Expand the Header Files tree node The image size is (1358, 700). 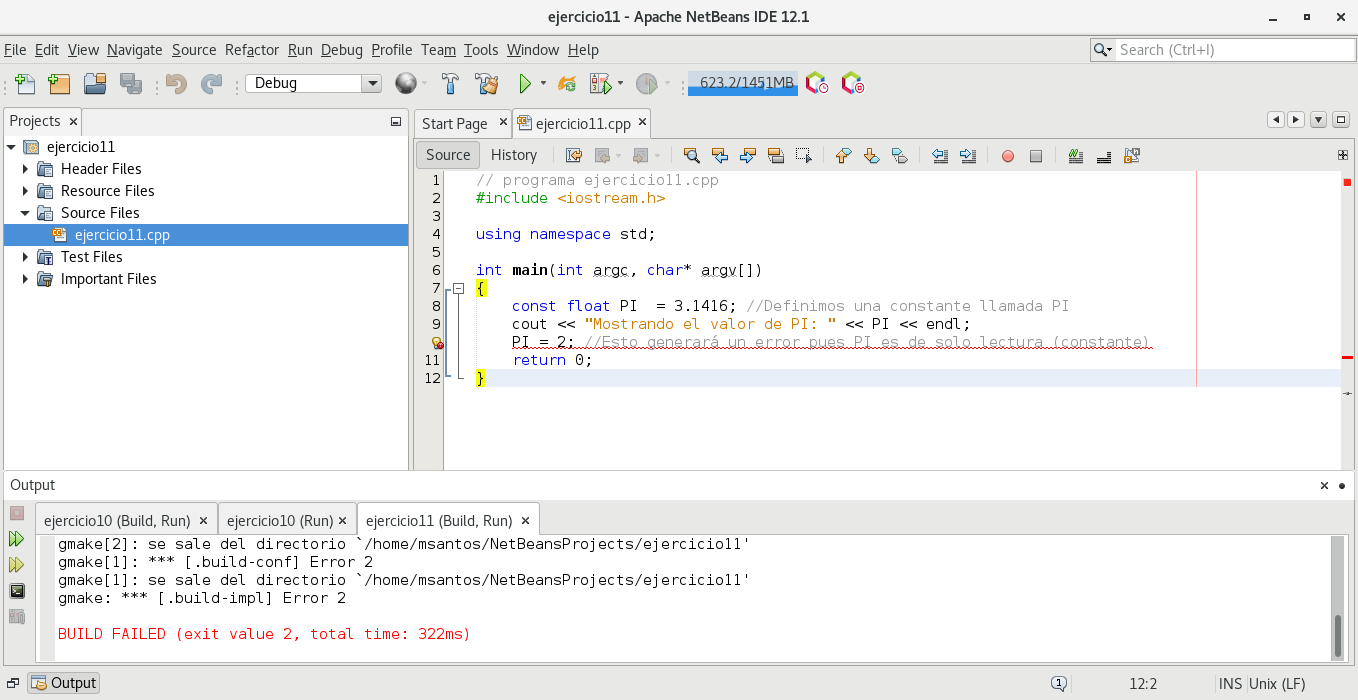26,169
